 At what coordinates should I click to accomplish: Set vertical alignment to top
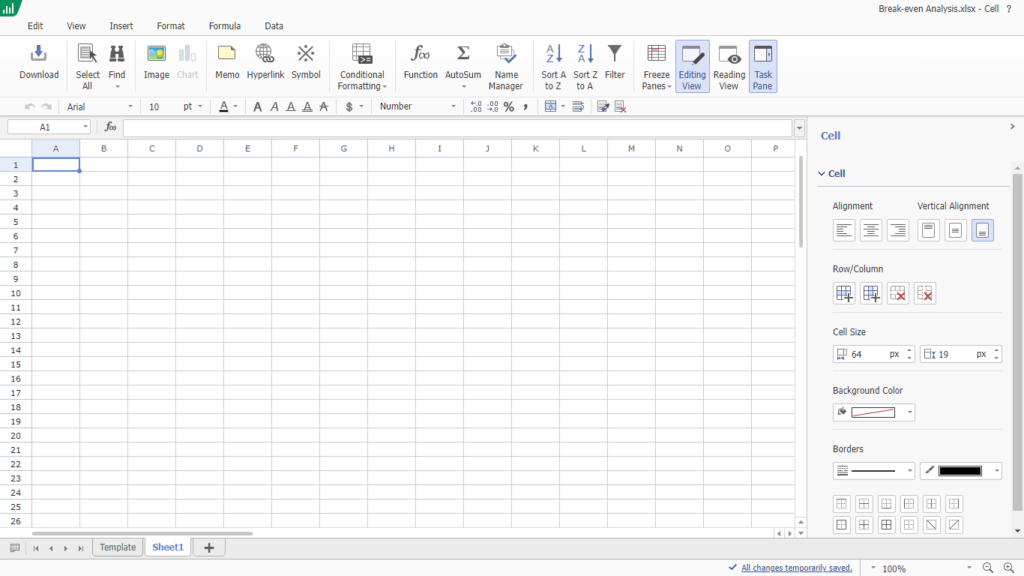928,230
